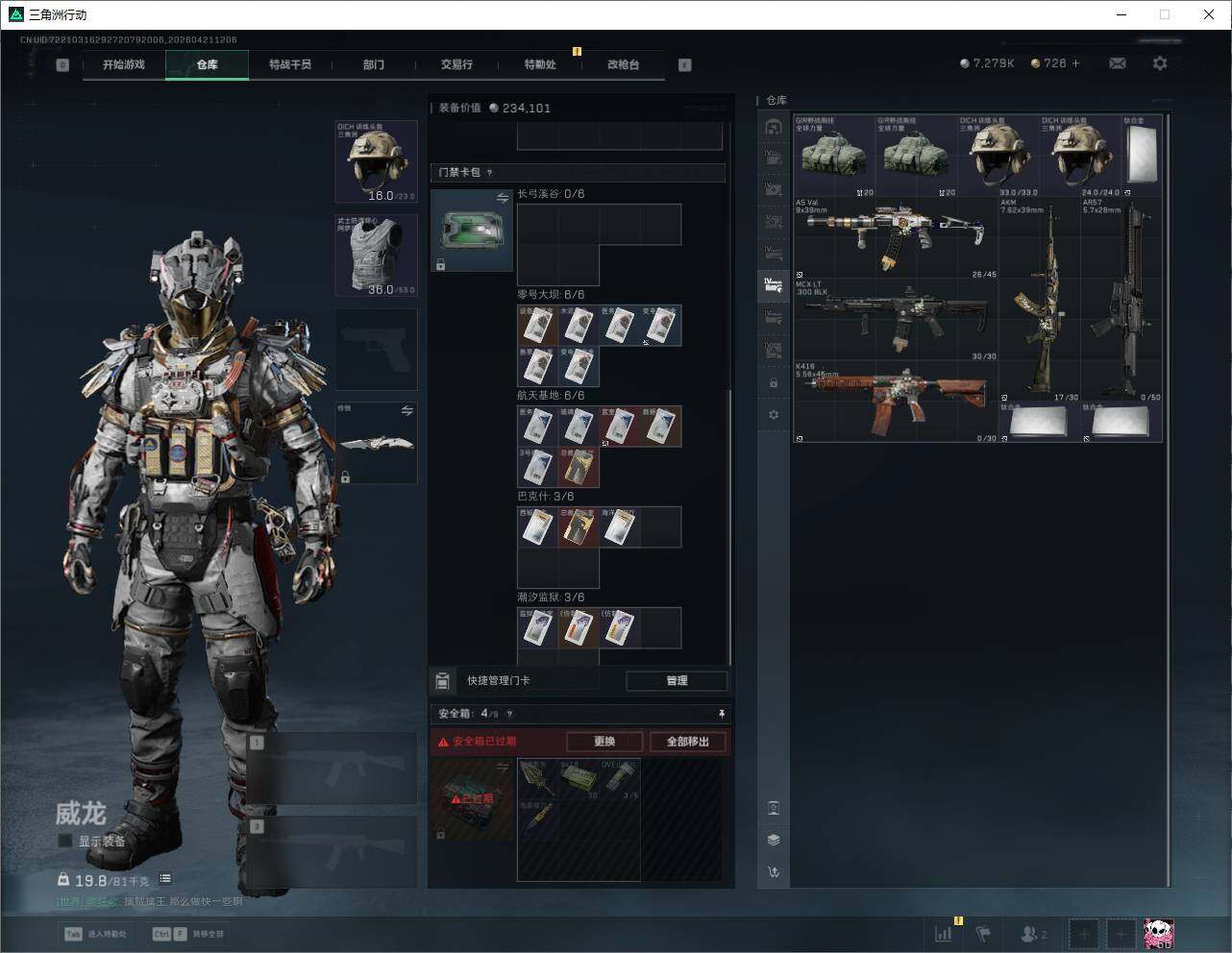Image resolution: width=1232 pixels, height=953 pixels.
Task: Select the AR57 rifle in the warehouse
Action: (x=1121, y=300)
